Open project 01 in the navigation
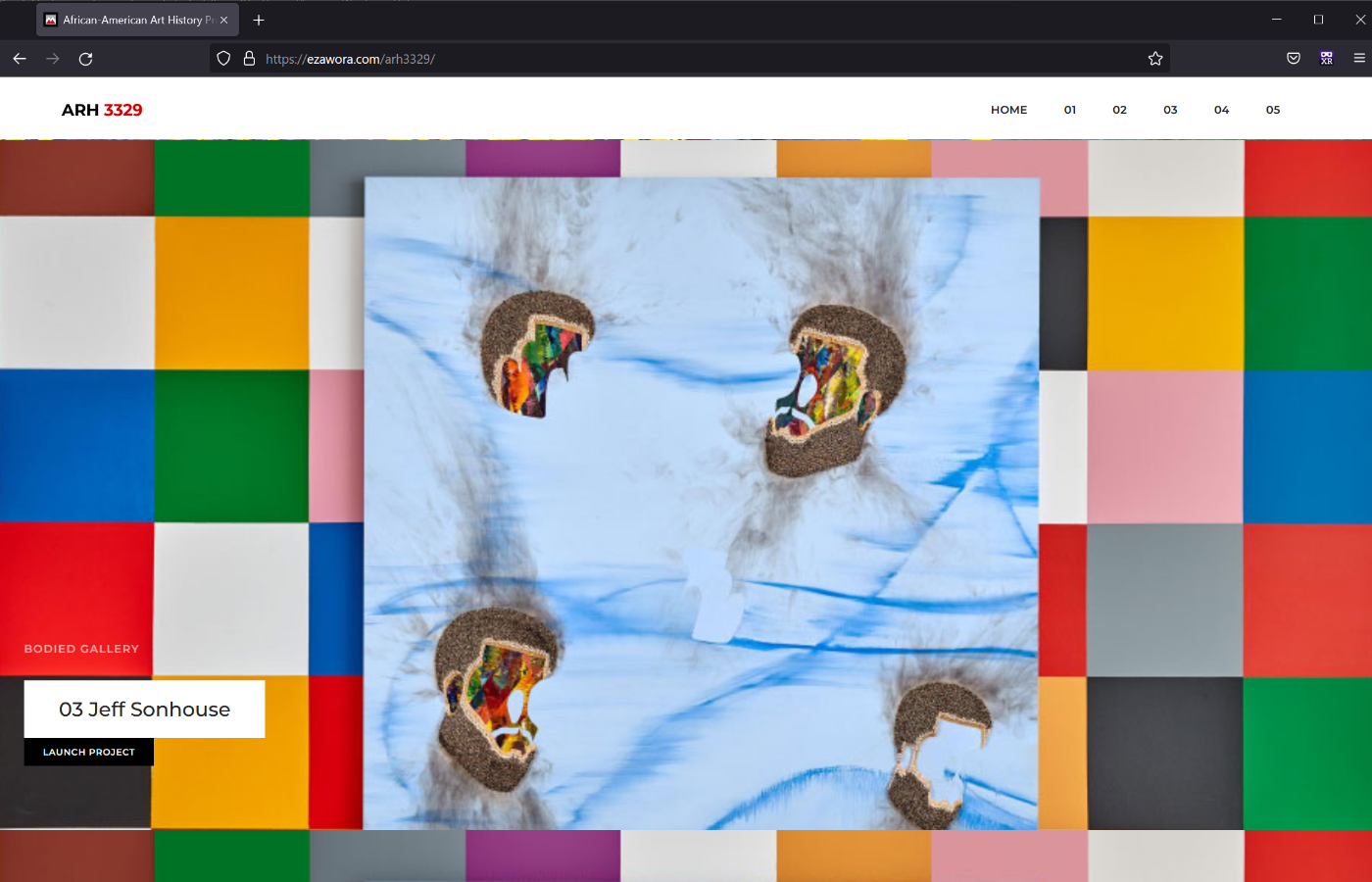This screenshot has height=882, width=1372. (x=1070, y=110)
